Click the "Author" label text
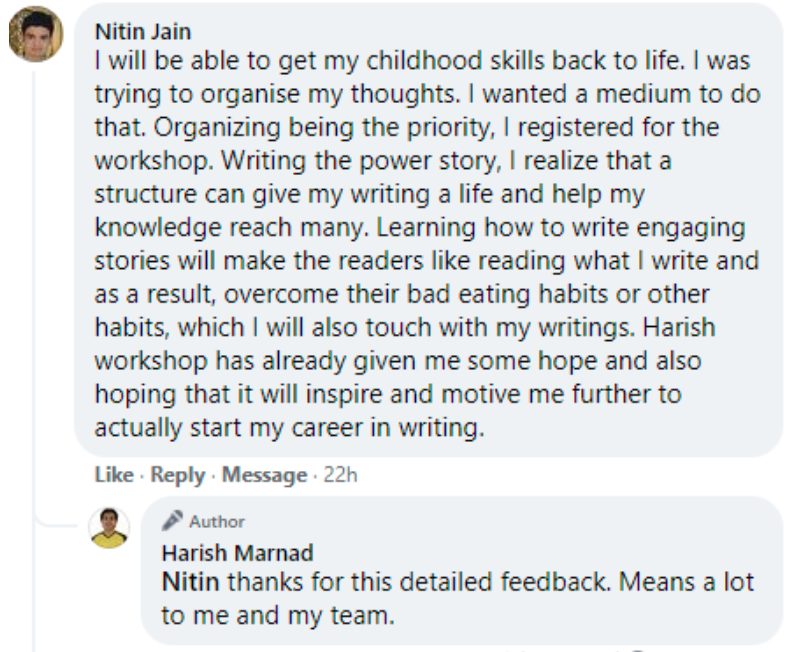 tap(217, 521)
